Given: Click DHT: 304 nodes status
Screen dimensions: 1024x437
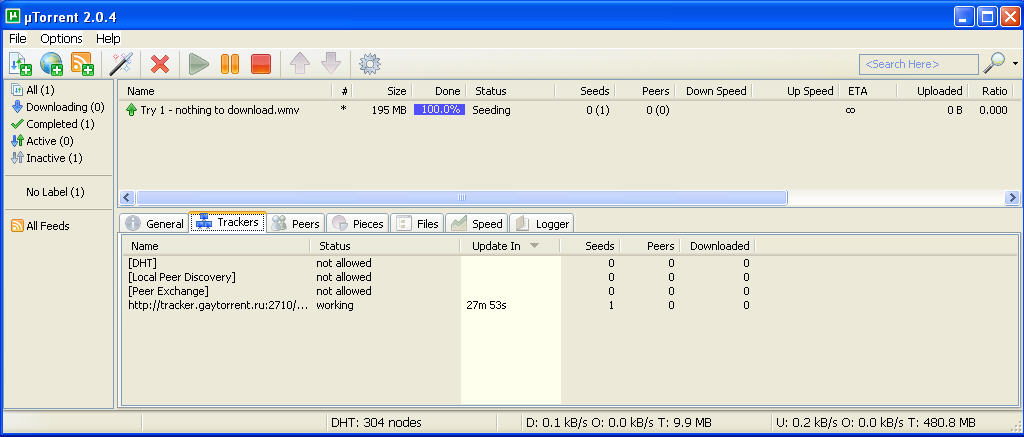Looking at the screenshot, I should (376, 423).
